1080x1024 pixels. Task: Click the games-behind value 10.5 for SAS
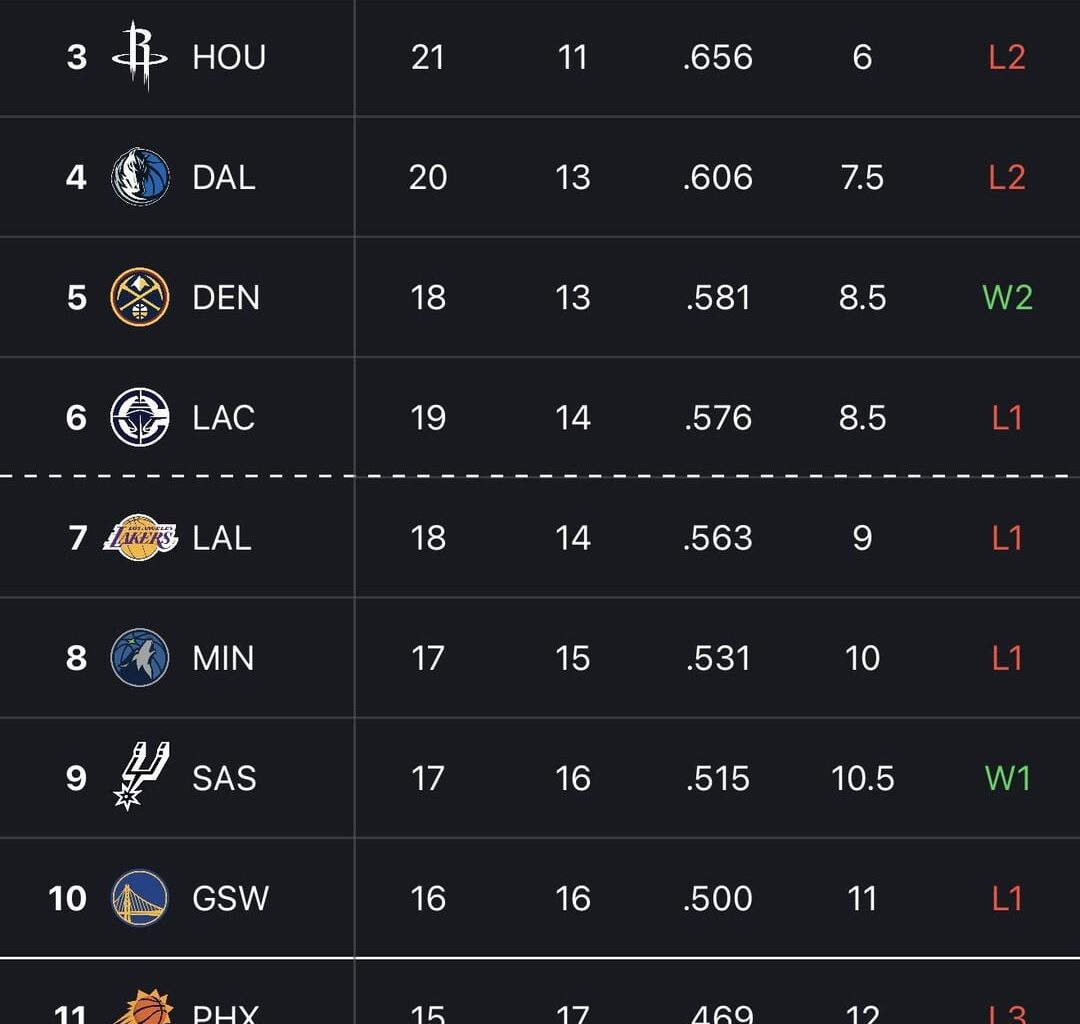(x=862, y=777)
